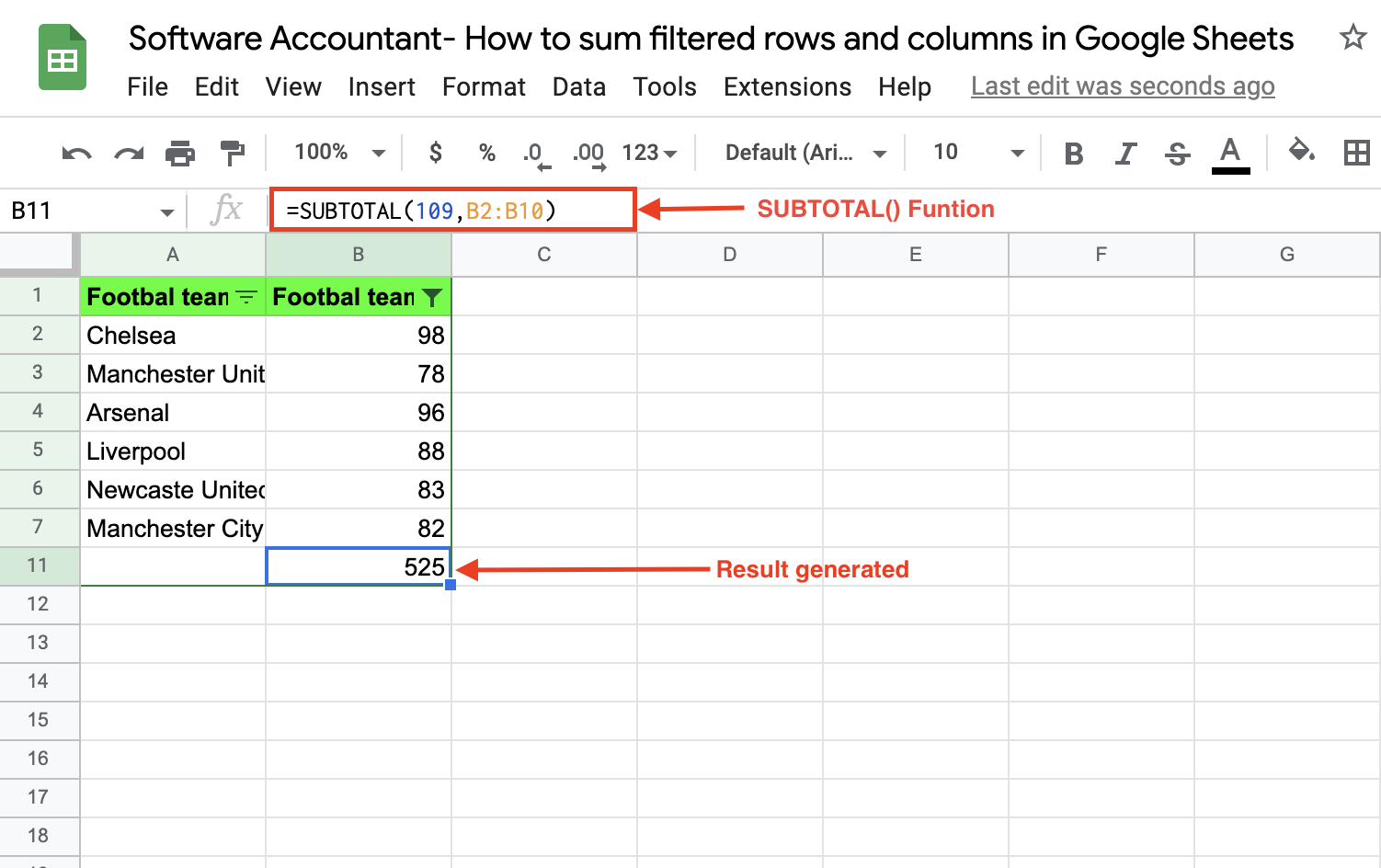
Task: Open the Insert menu
Action: pos(382,87)
